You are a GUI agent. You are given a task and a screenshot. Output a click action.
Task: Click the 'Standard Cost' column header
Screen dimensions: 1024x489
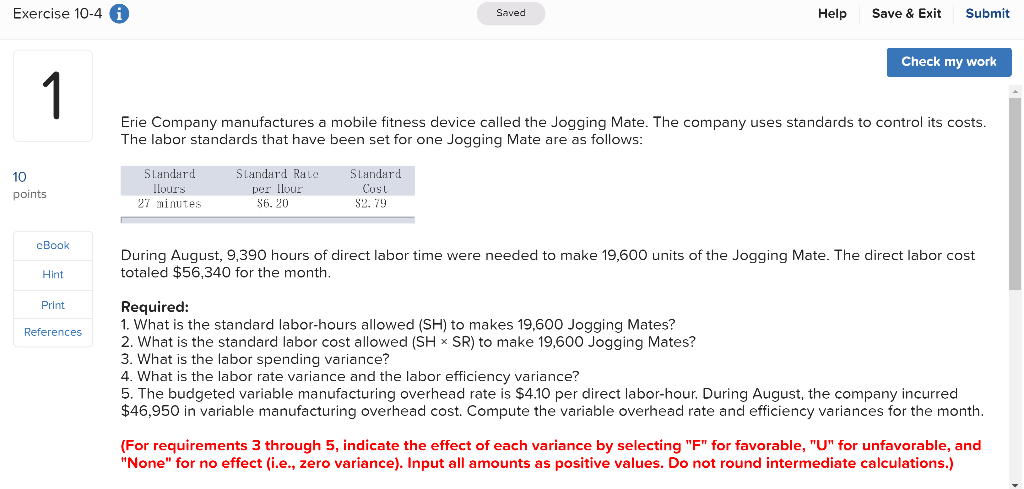point(376,181)
